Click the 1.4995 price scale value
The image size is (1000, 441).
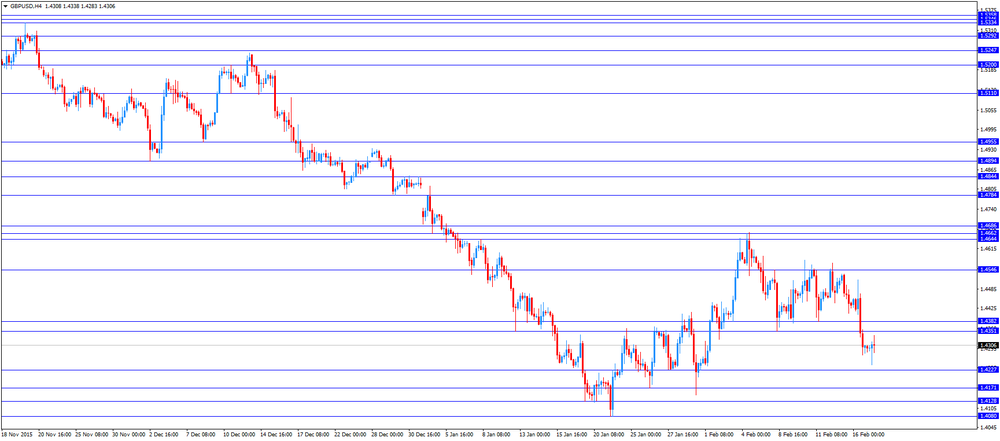point(989,130)
